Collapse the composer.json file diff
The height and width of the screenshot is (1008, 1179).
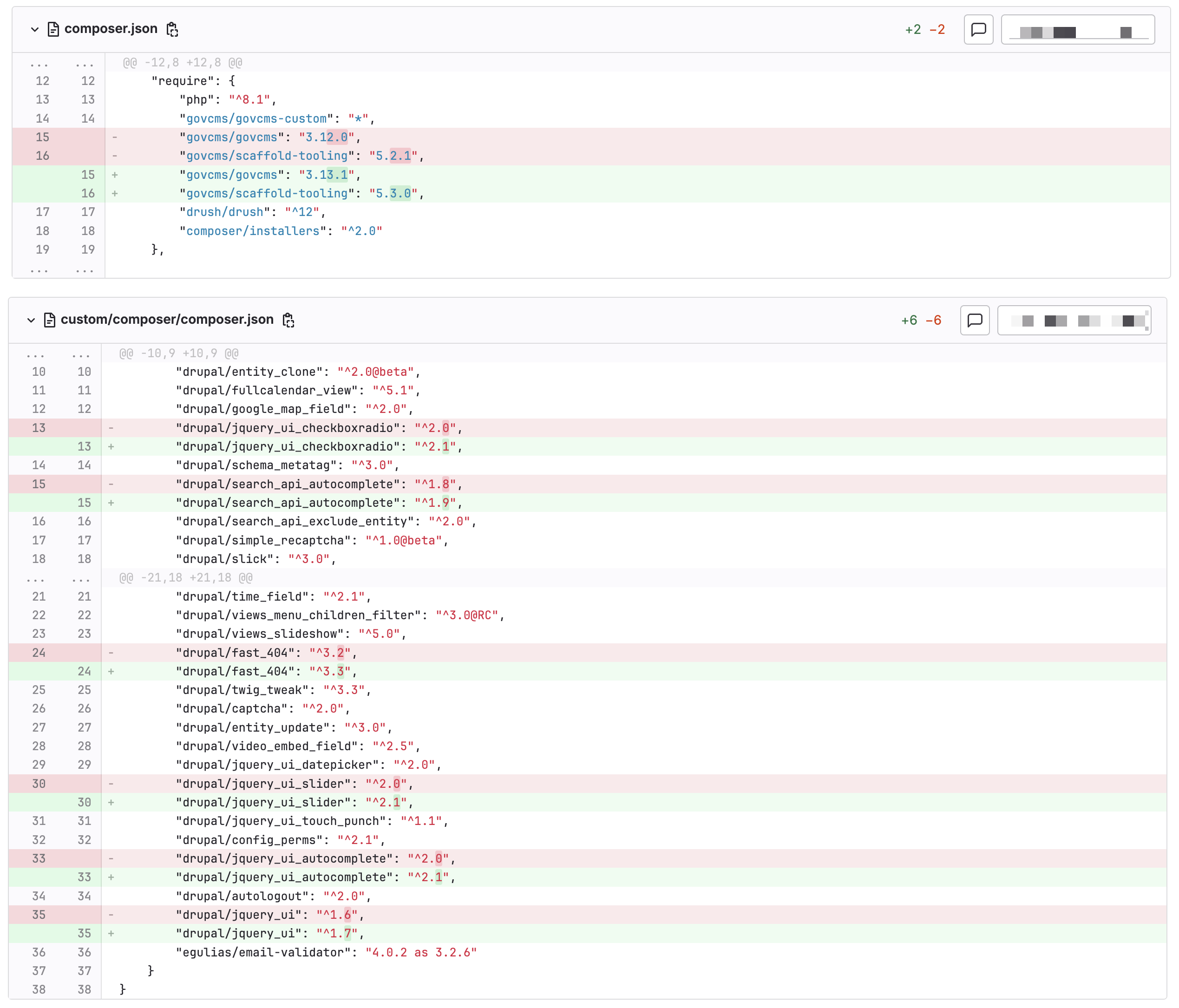pos(35,29)
